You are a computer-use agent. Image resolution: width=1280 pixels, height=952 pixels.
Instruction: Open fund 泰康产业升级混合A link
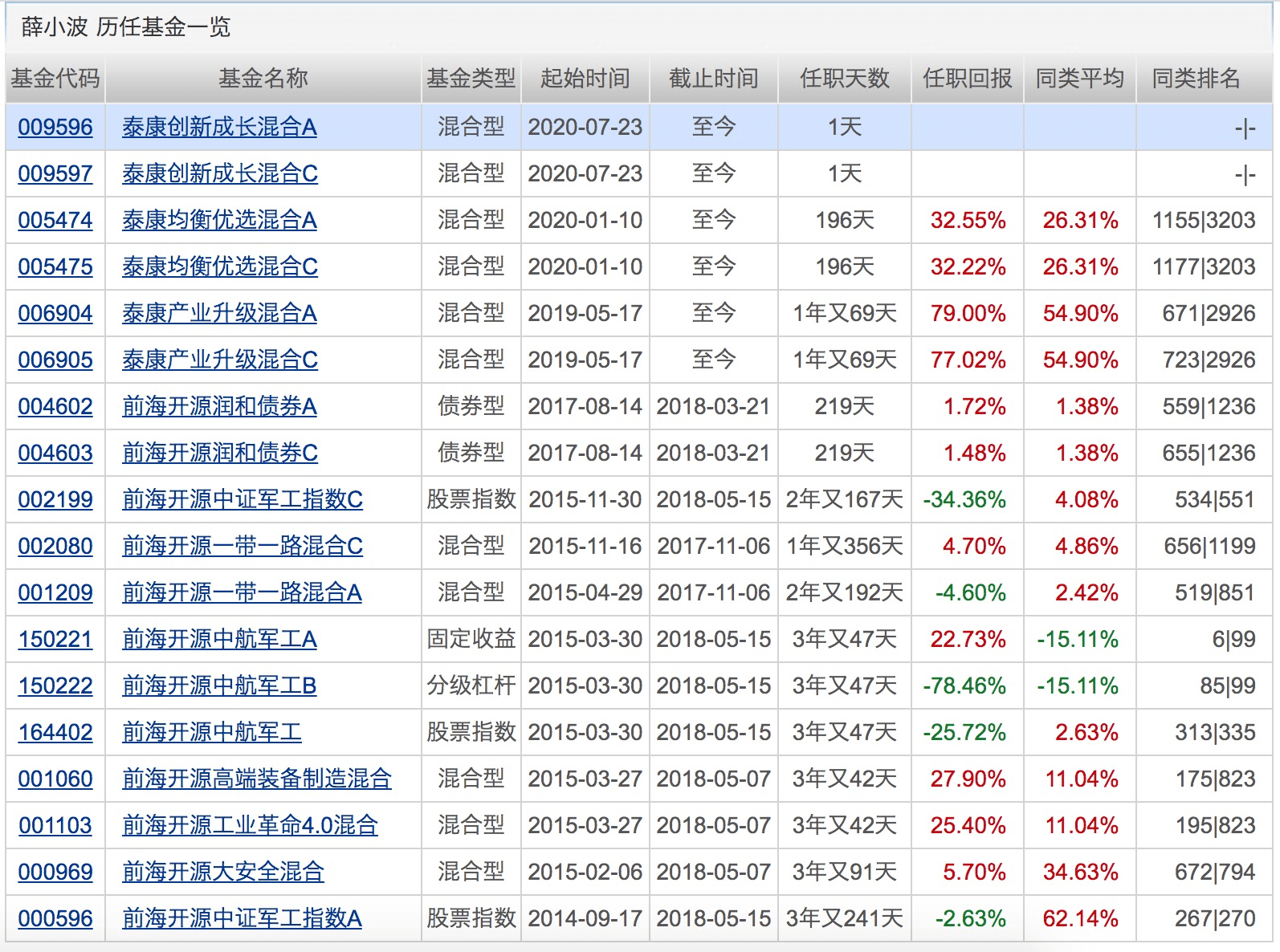(x=219, y=313)
